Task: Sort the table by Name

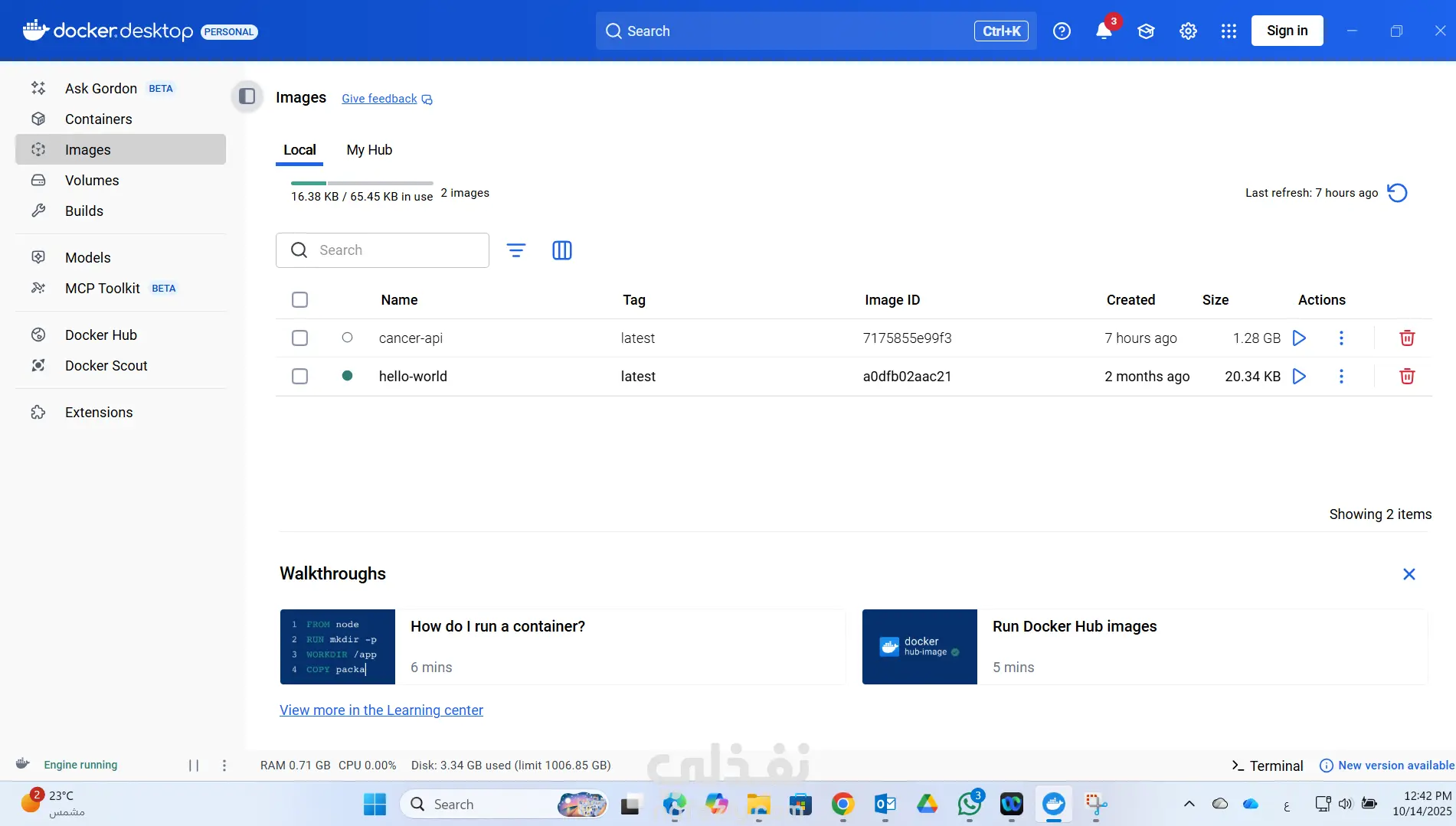Action: (399, 300)
